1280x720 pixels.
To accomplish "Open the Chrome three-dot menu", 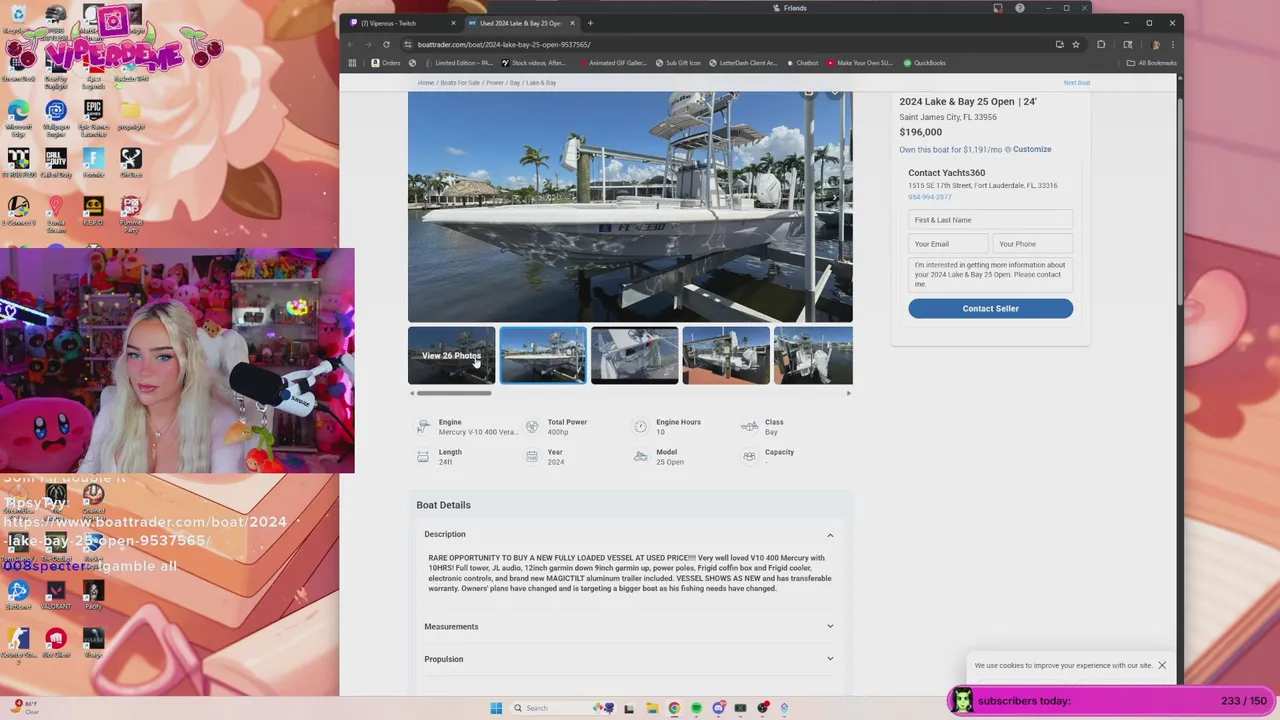I will pos(1172,44).
